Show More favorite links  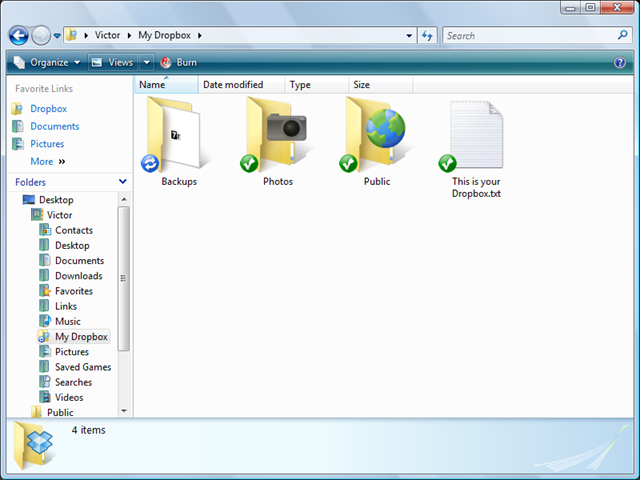tap(48, 162)
